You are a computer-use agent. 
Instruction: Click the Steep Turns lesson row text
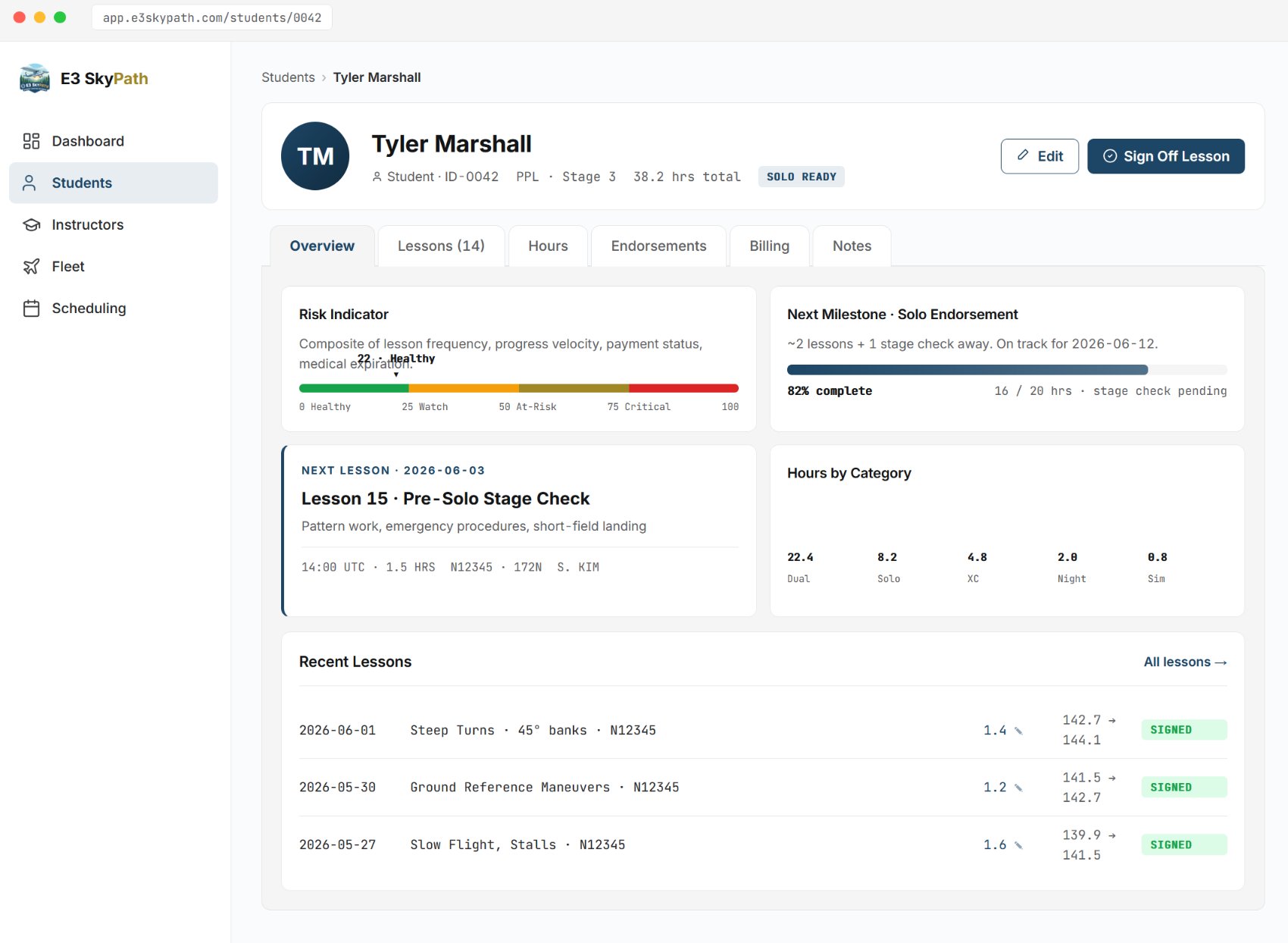point(533,731)
